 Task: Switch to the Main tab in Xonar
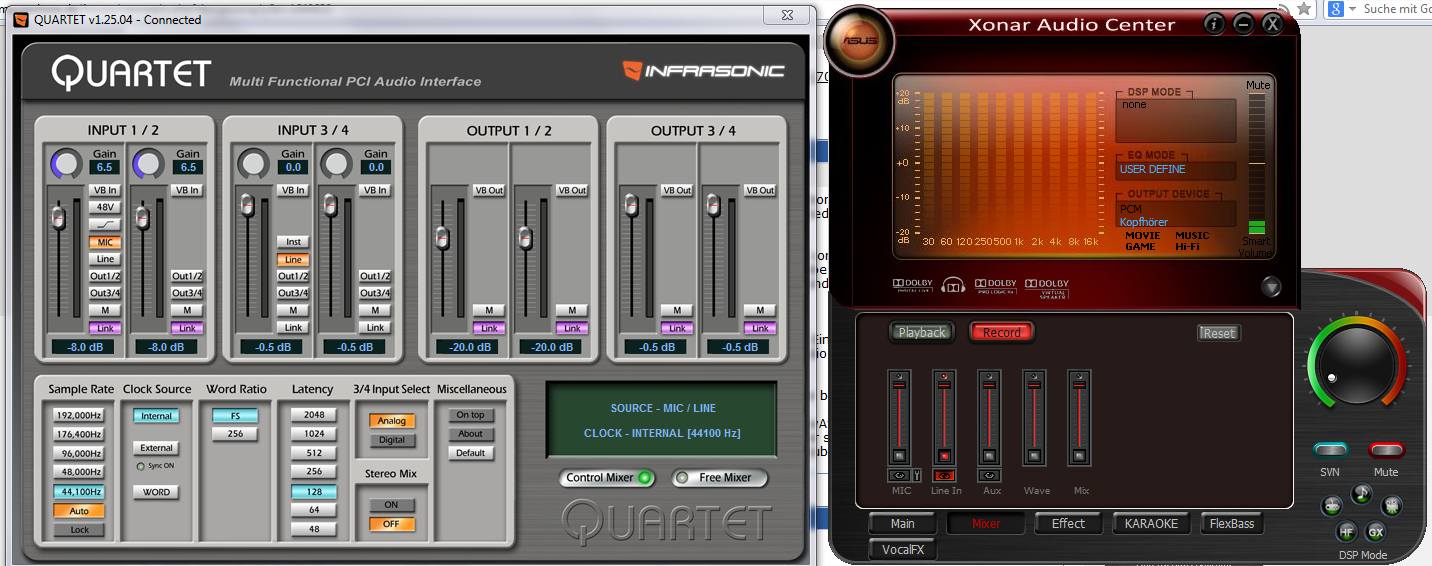903,523
